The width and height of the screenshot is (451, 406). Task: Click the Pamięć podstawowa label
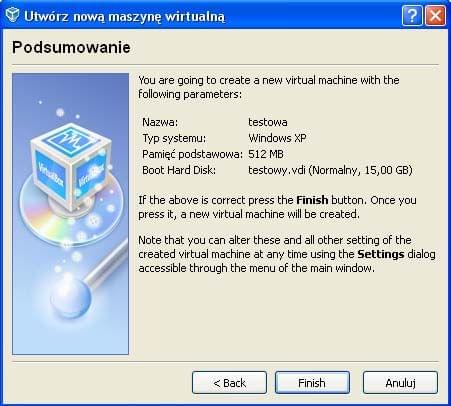[x=192, y=154]
